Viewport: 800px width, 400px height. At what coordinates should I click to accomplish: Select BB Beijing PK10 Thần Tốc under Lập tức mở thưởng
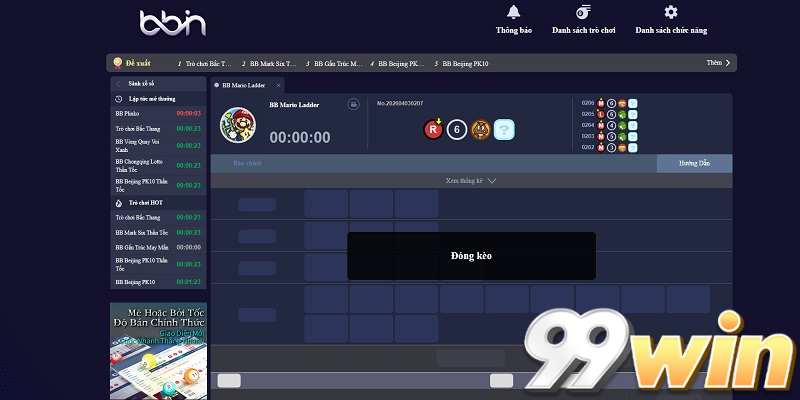coord(158,185)
